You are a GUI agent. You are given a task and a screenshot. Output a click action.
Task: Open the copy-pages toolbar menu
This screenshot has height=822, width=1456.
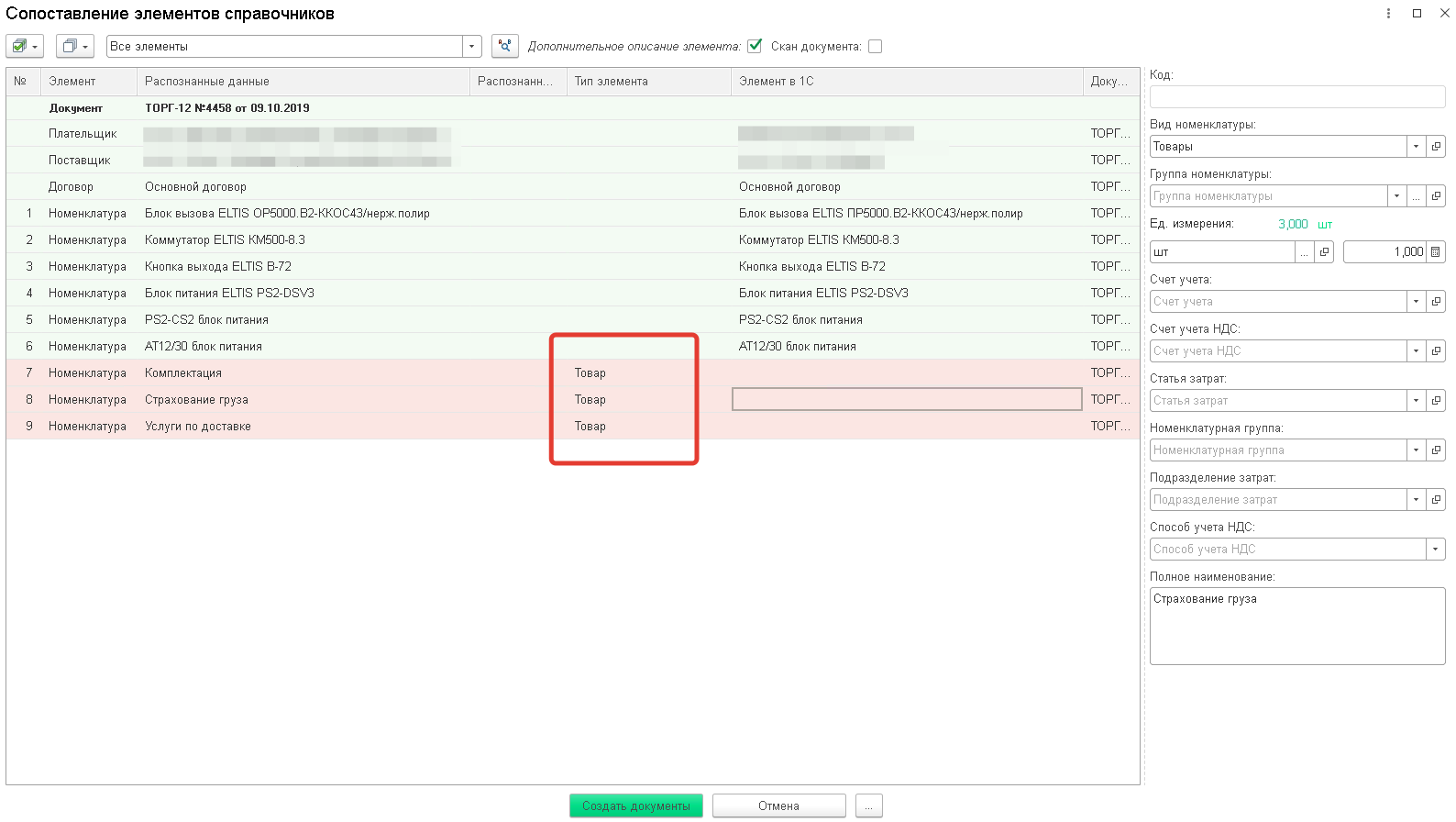74,46
